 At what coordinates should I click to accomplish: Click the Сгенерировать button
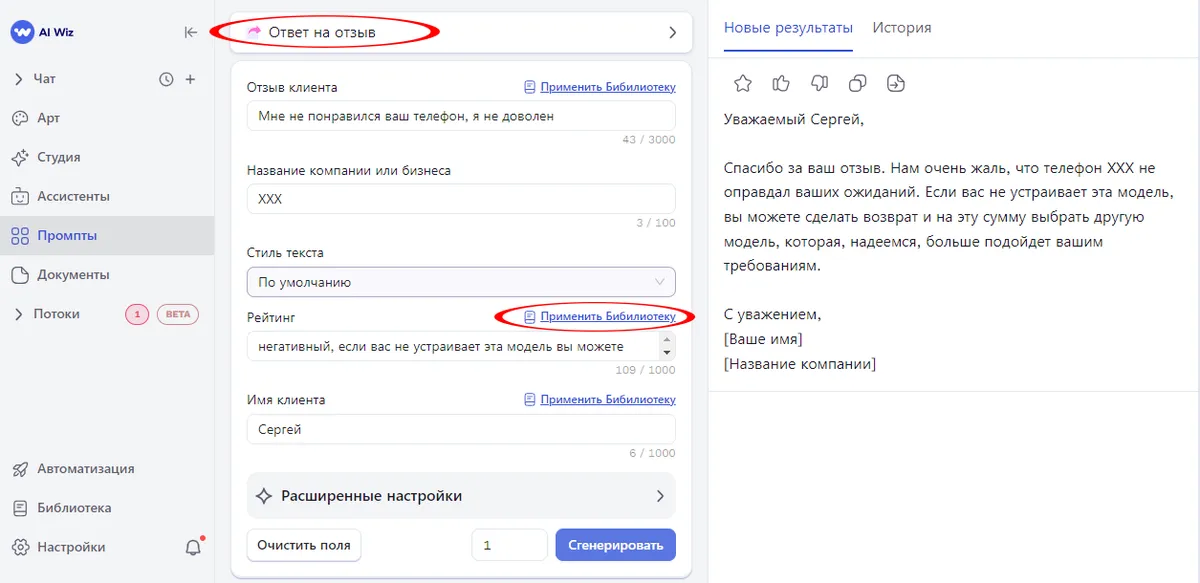pos(615,545)
